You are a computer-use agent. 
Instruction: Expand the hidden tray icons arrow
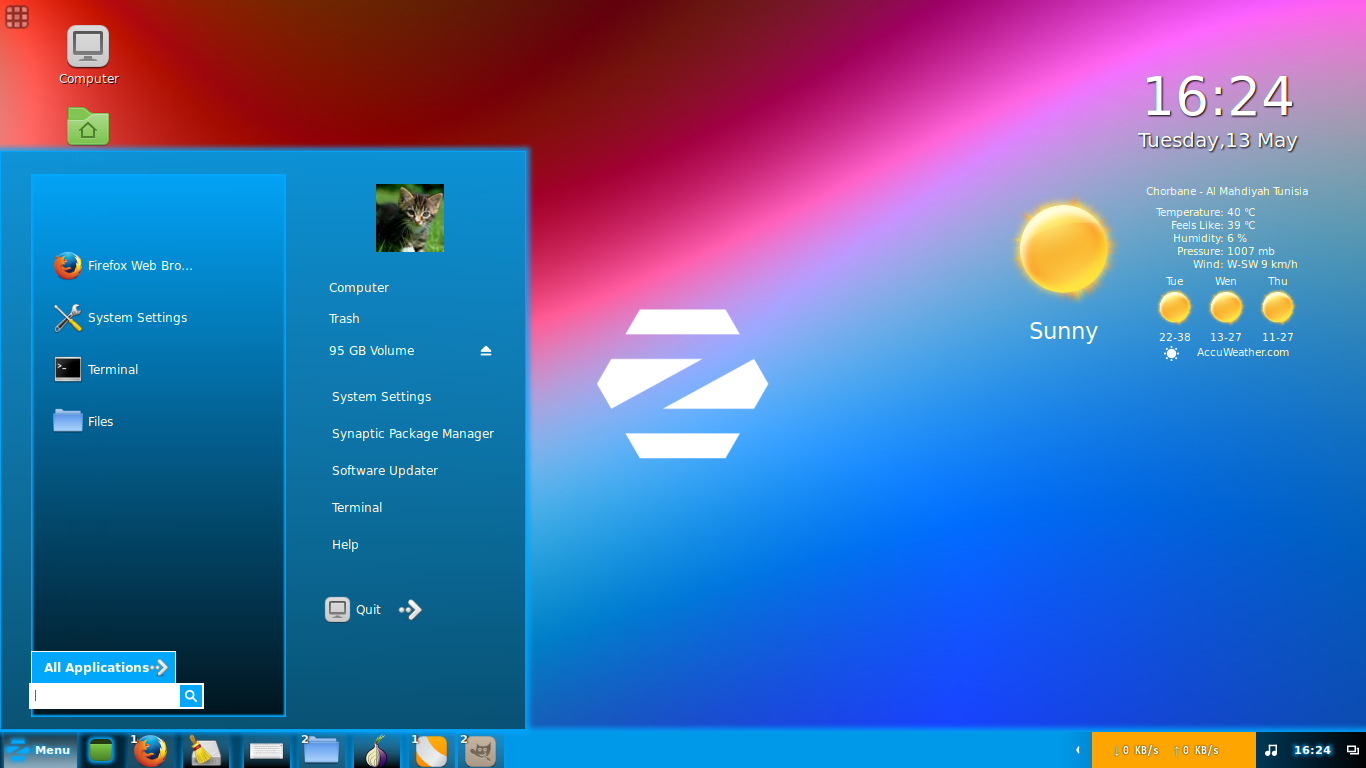(1077, 750)
